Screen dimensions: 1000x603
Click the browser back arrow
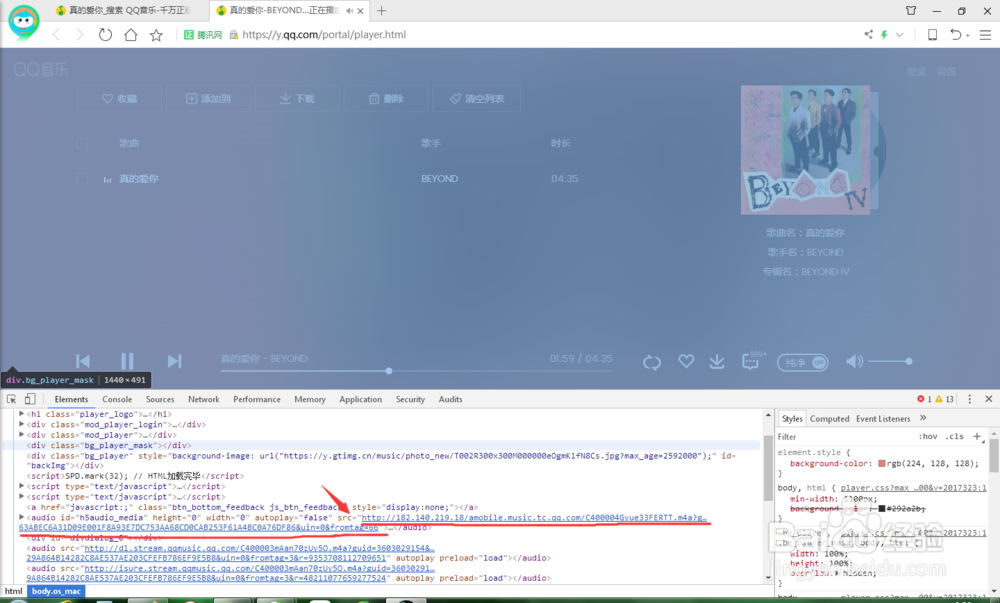56,34
